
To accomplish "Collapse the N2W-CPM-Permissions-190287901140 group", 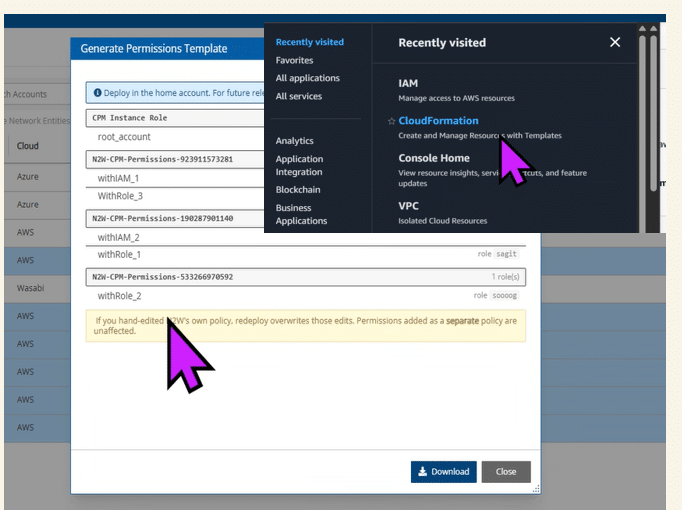I will pyautogui.click(x=175, y=219).
